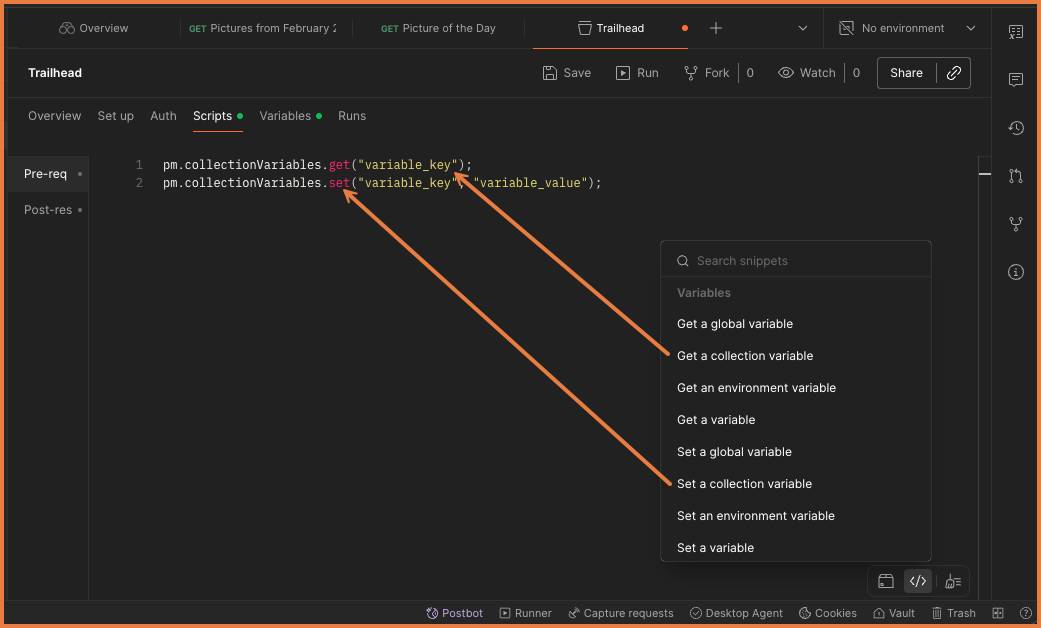
Task: Click Desktop Agent status indicator
Action: tap(736, 613)
